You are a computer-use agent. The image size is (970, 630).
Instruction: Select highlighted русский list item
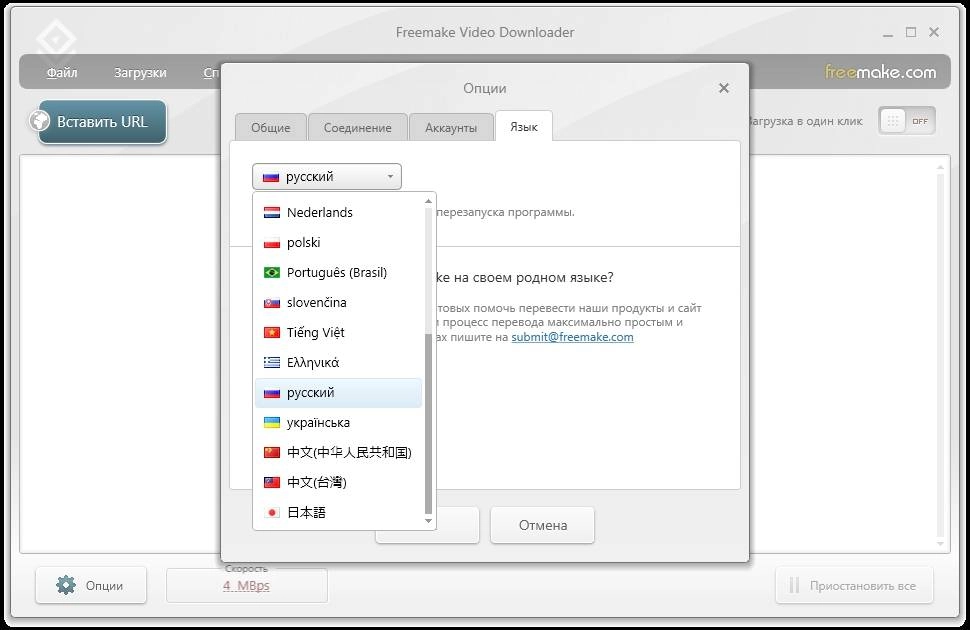(338, 393)
